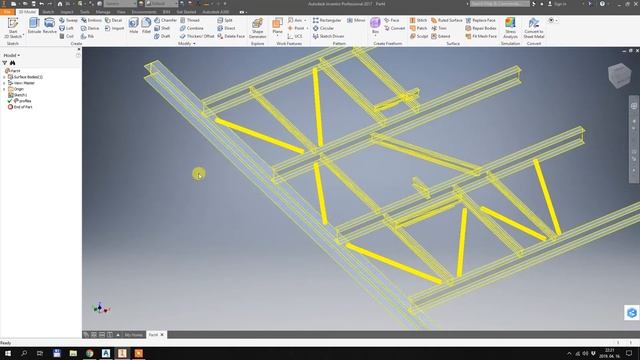Viewport: 640px width, 360px height.
Task: Select the Combine tool
Action: (191, 28)
